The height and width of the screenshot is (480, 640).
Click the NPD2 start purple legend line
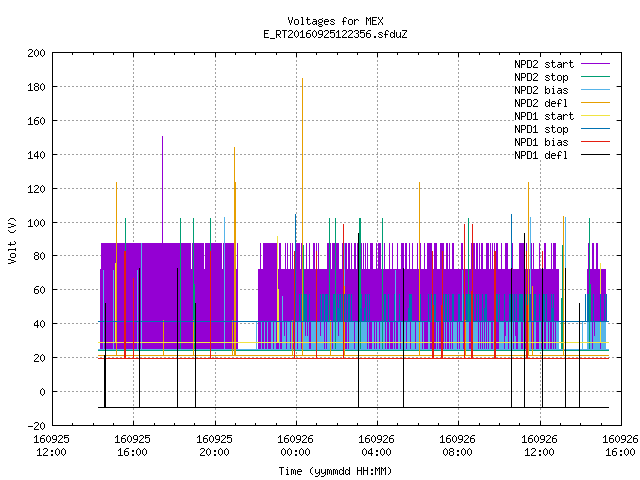tap(595, 64)
